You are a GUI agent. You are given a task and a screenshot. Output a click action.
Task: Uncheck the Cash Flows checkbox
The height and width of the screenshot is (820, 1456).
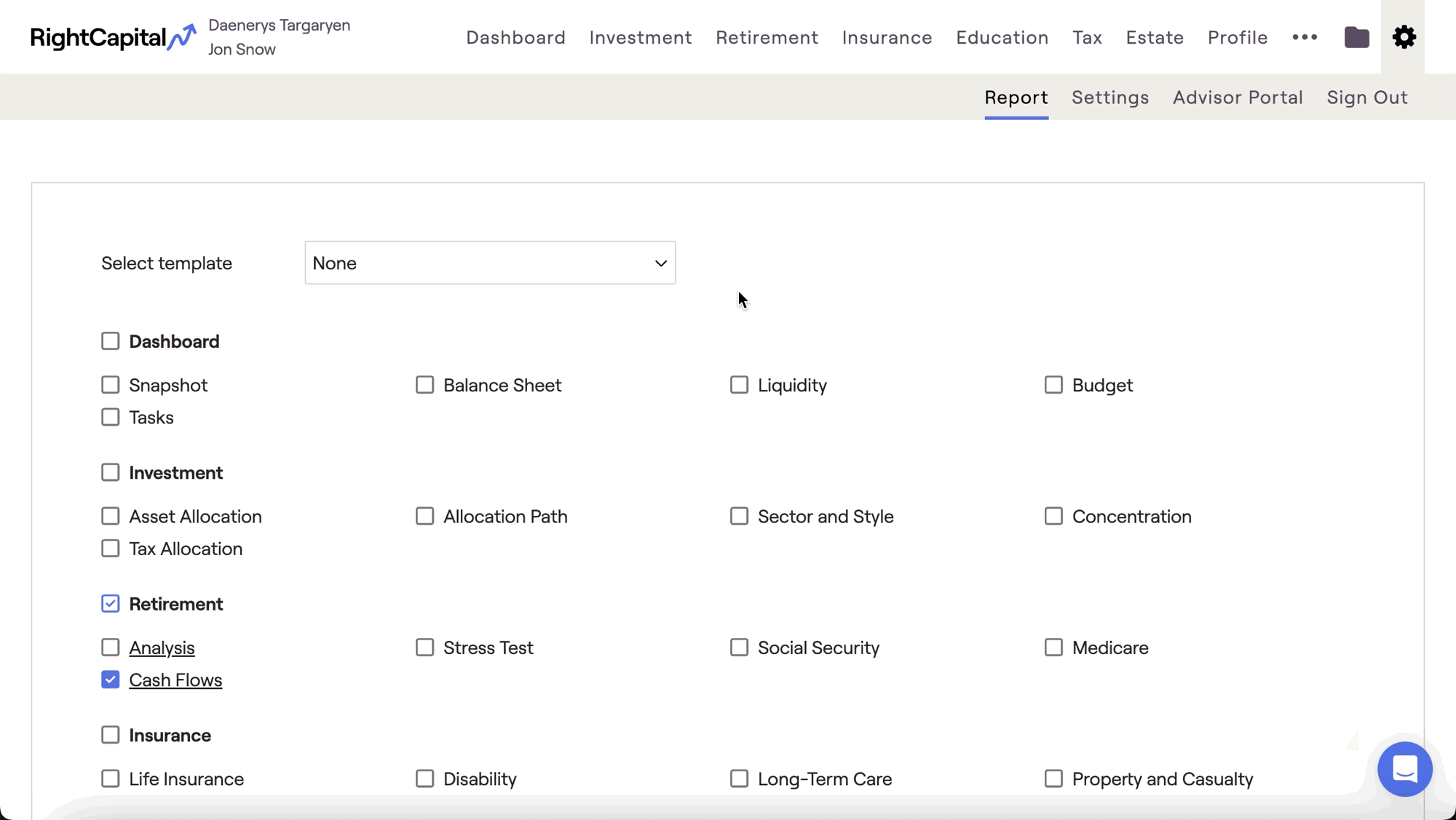click(111, 680)
